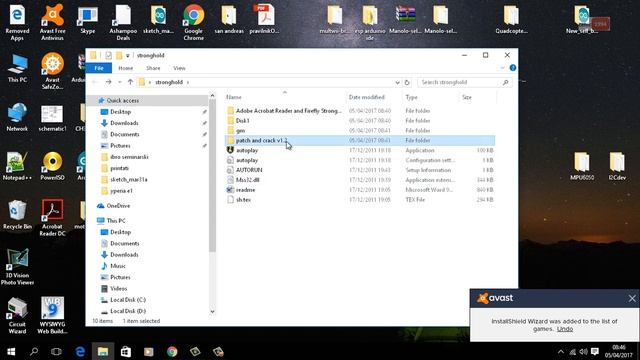Select the WYSIWYG Web Builder desktop icon

[x=52, y=316]
